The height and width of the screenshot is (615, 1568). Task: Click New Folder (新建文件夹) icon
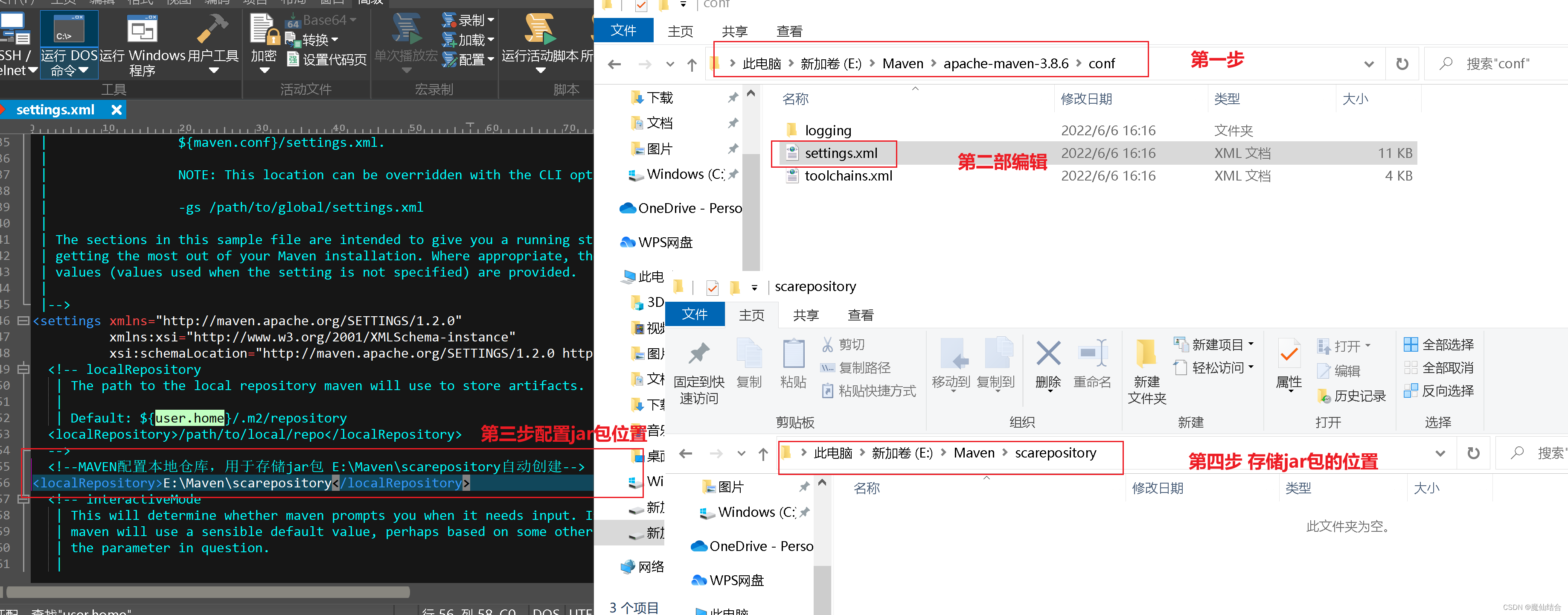(x=1146, y=353)
